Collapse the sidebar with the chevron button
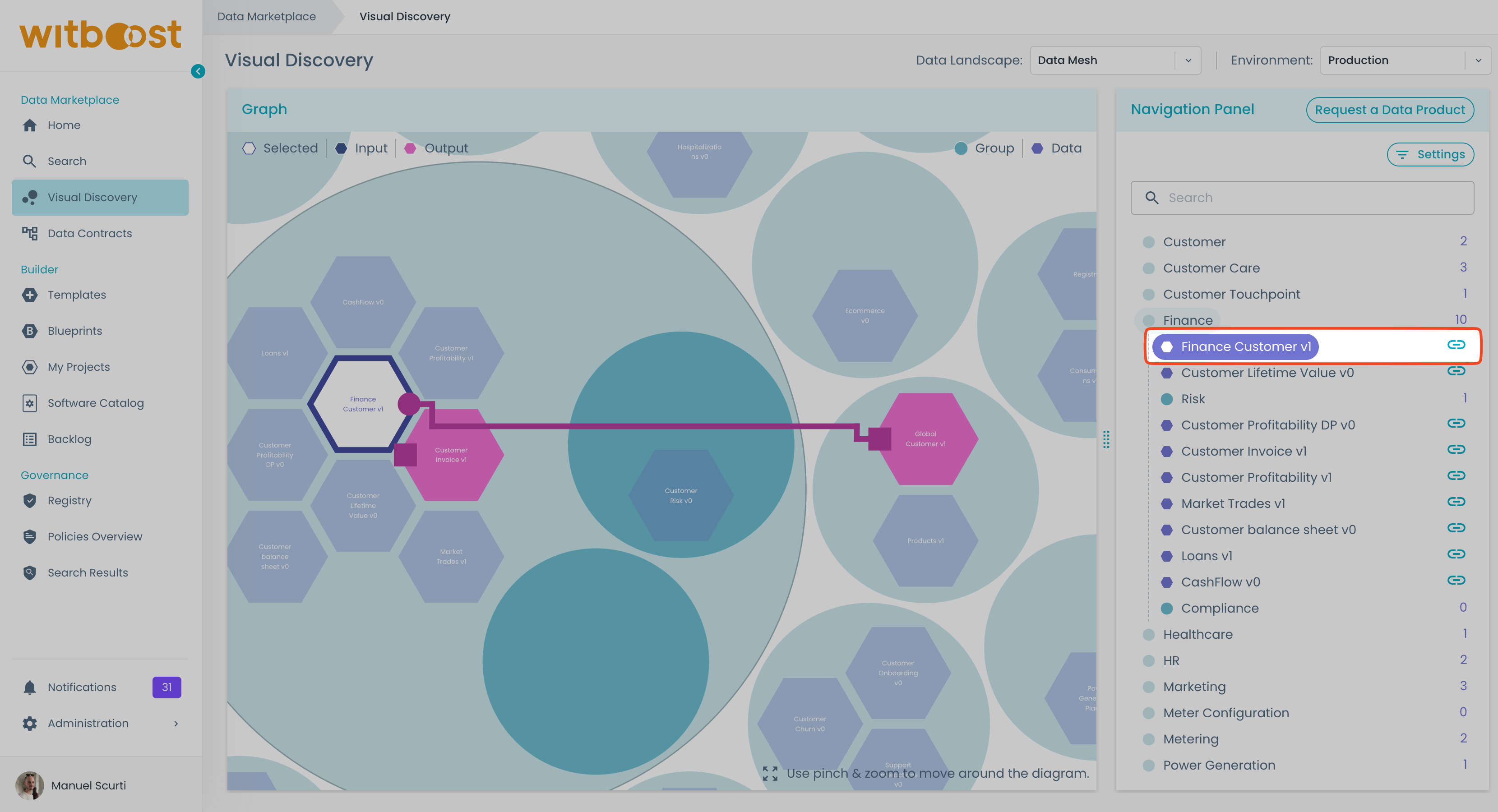 [x=198, y=71]
